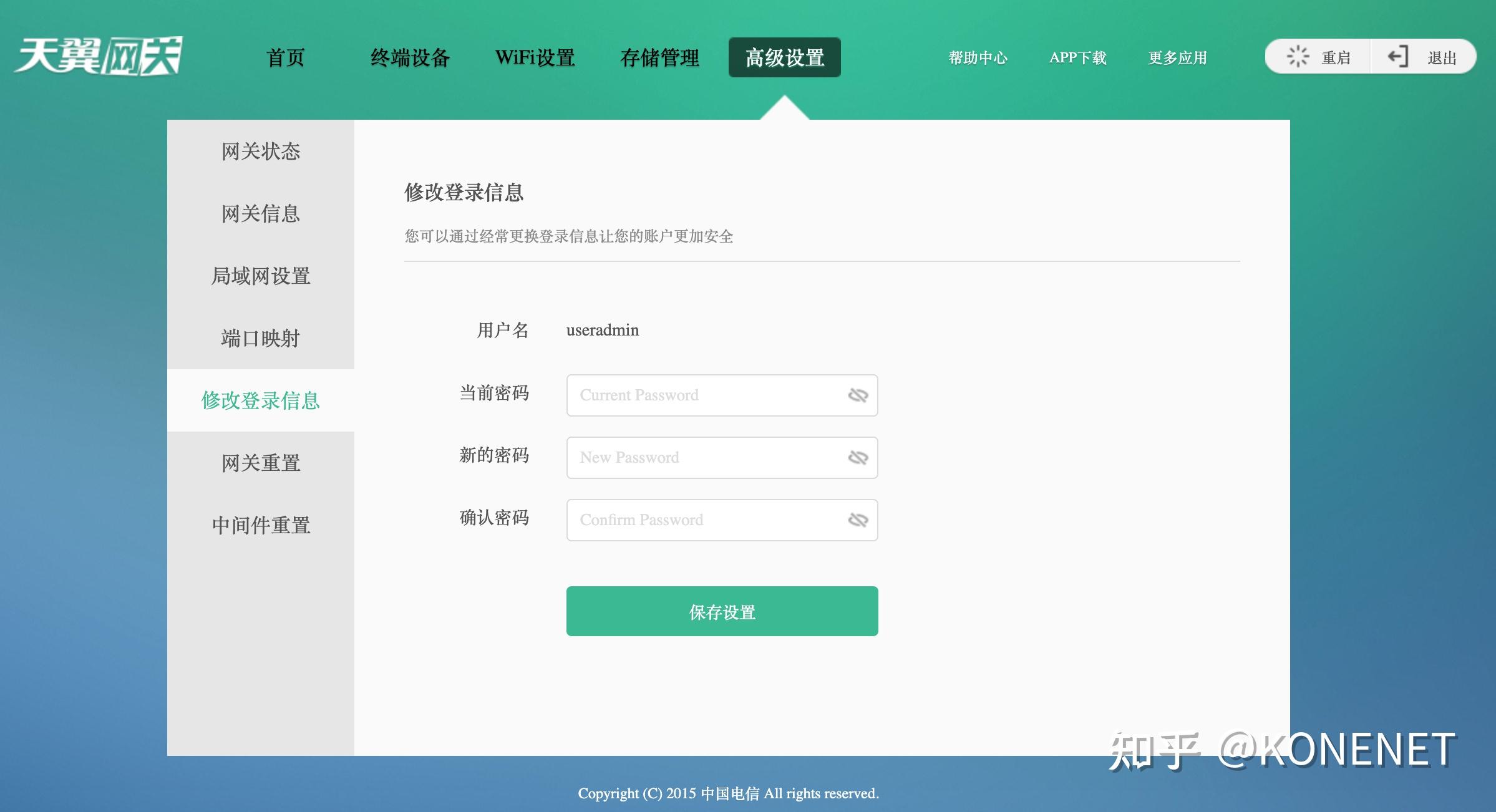Select 中间件重置 sidebar item
This screenshot has height=812, width=1496.
point(261,525)
